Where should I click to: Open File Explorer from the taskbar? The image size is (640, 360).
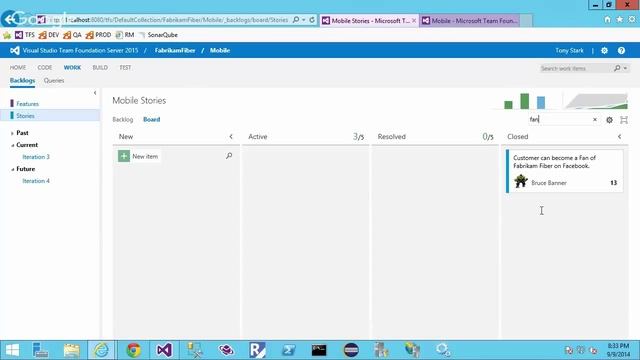tap(71, 350)
